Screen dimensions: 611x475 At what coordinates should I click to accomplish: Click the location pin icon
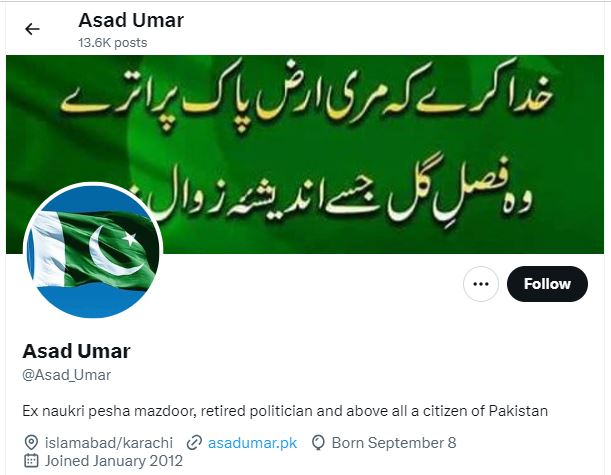[x=31, y=443]
